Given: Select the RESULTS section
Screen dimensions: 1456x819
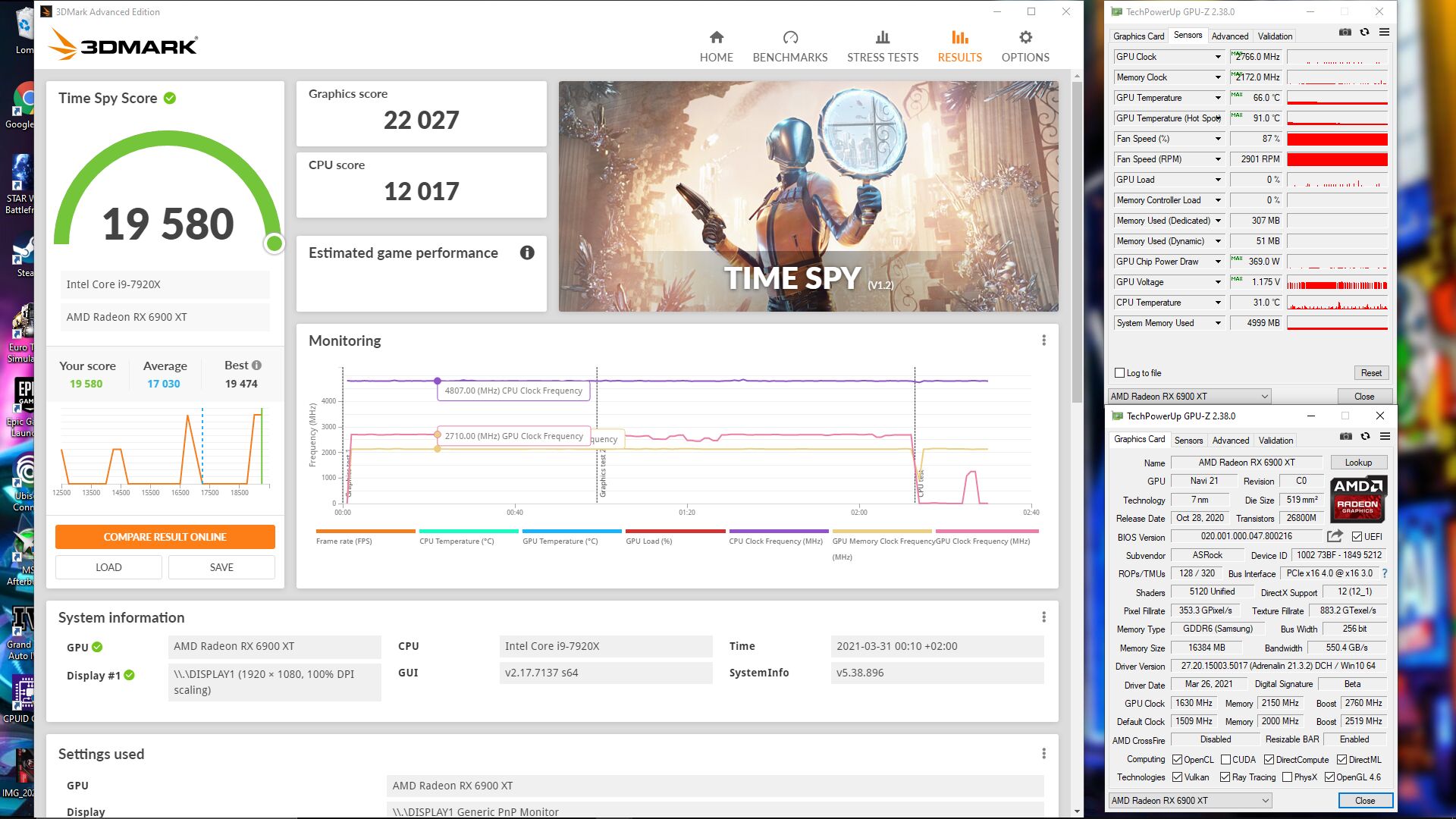Looking at the screenshot, I should point(959,46).
